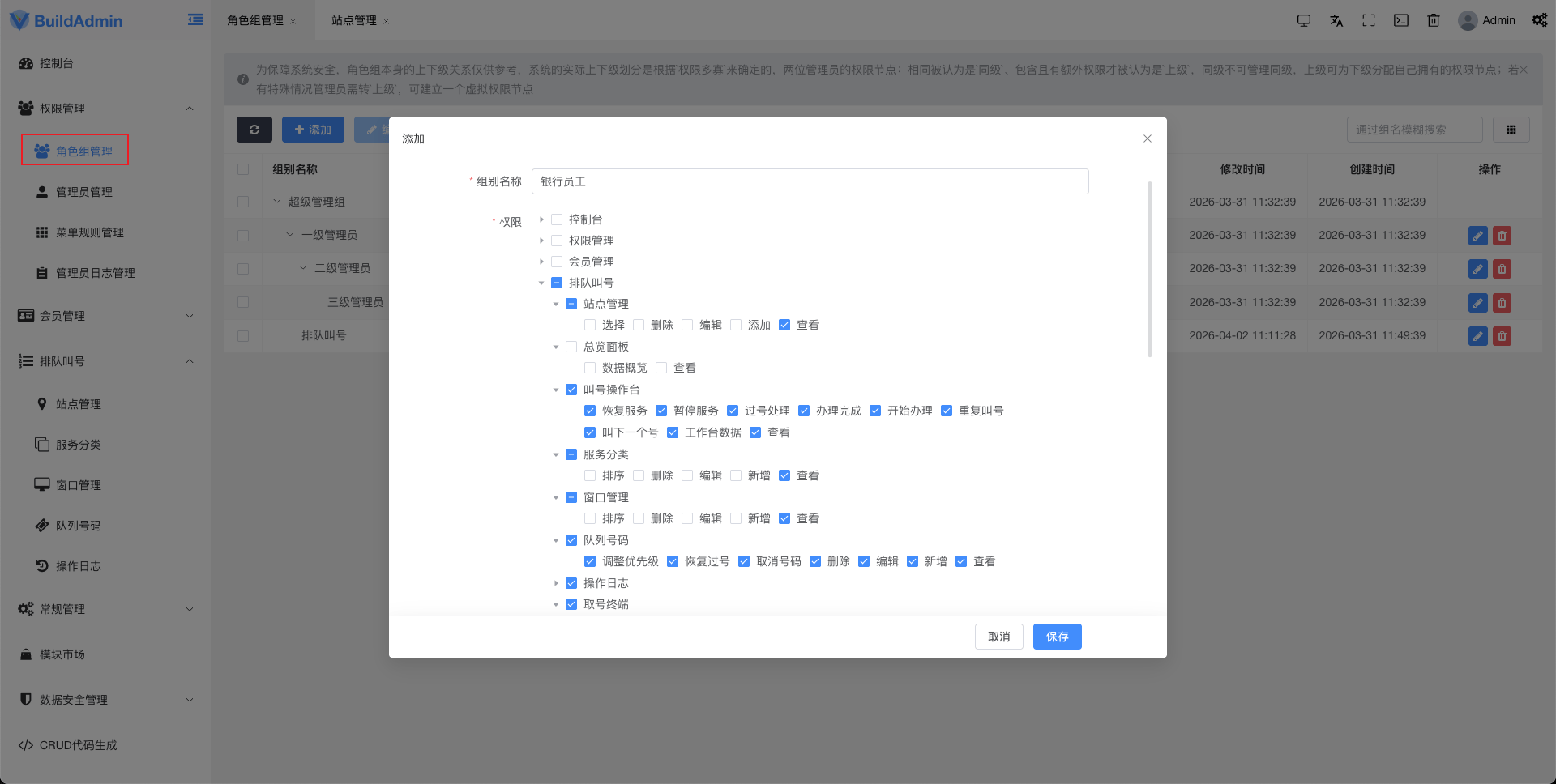
Task: Click the table column grid toggle icon
Action: [x=1511, y=130]
